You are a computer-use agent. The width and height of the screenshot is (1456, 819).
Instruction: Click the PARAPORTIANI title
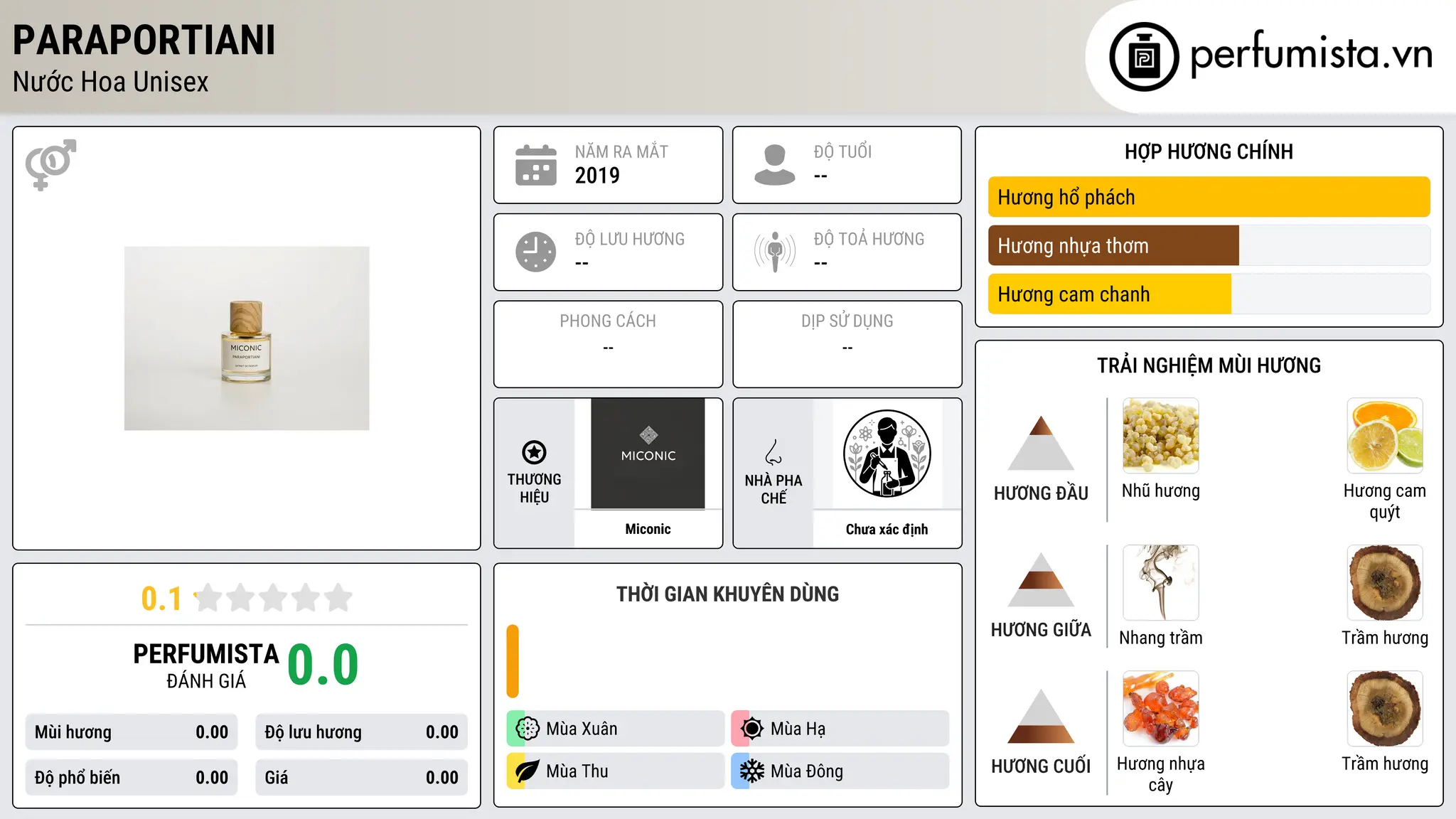(144, 40)
